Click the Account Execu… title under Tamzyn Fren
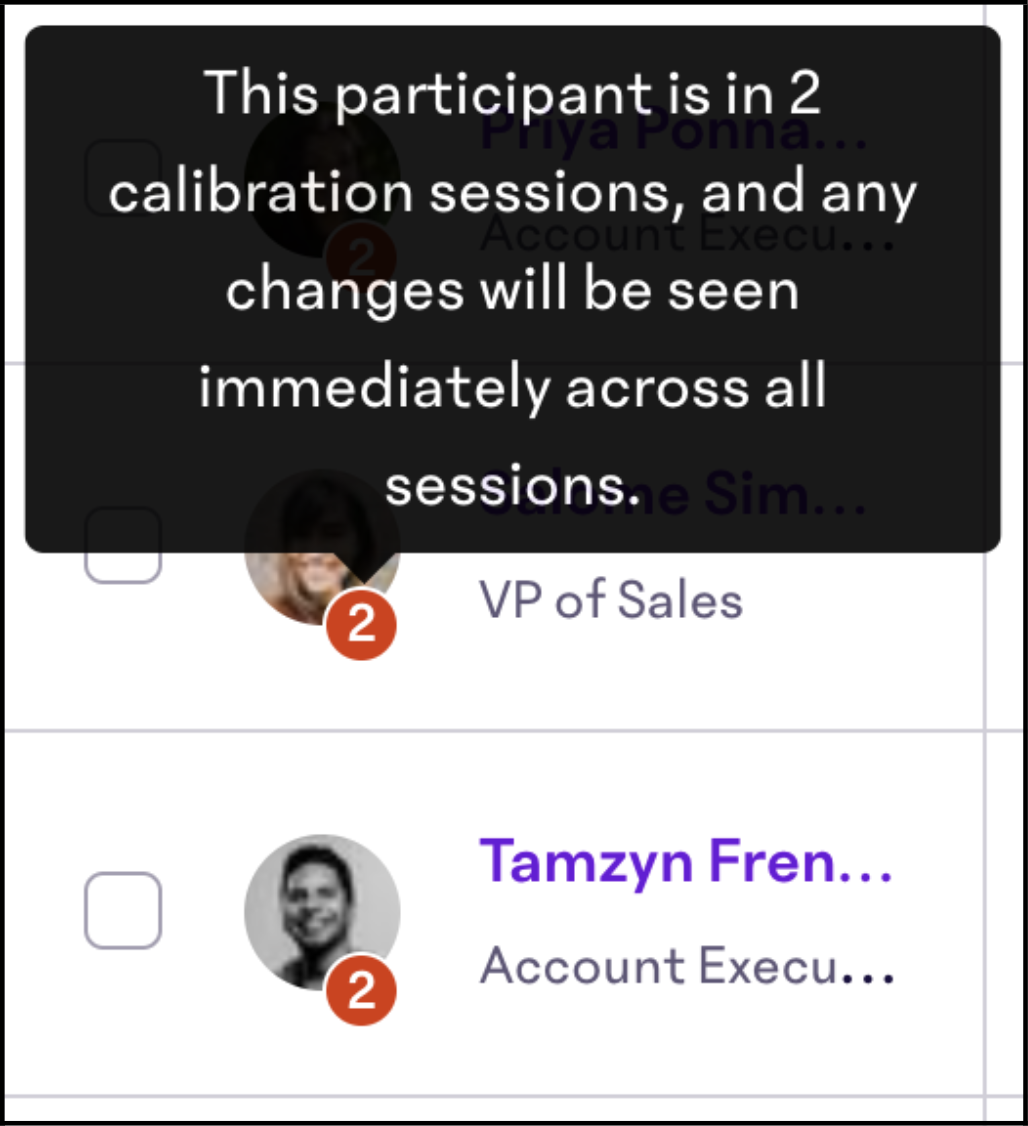 (687, 965)
